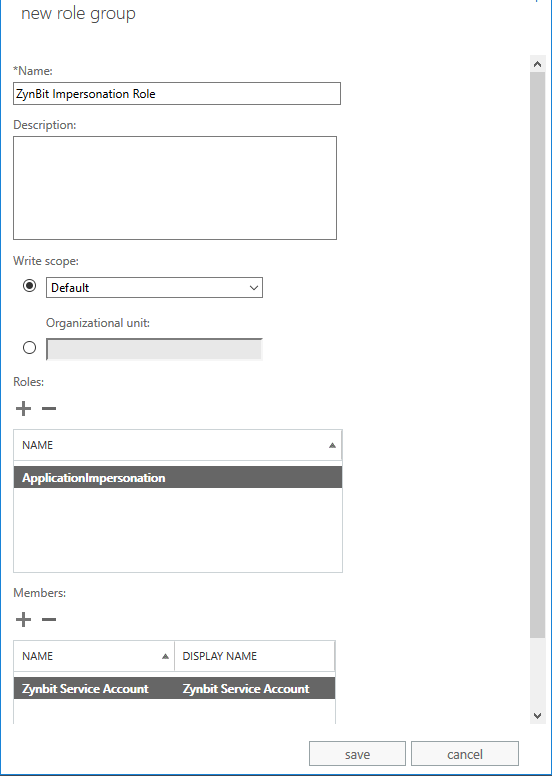Click the Organizational unit text field
The height and width of the screenshot is (776, 552).
(154, 349)
